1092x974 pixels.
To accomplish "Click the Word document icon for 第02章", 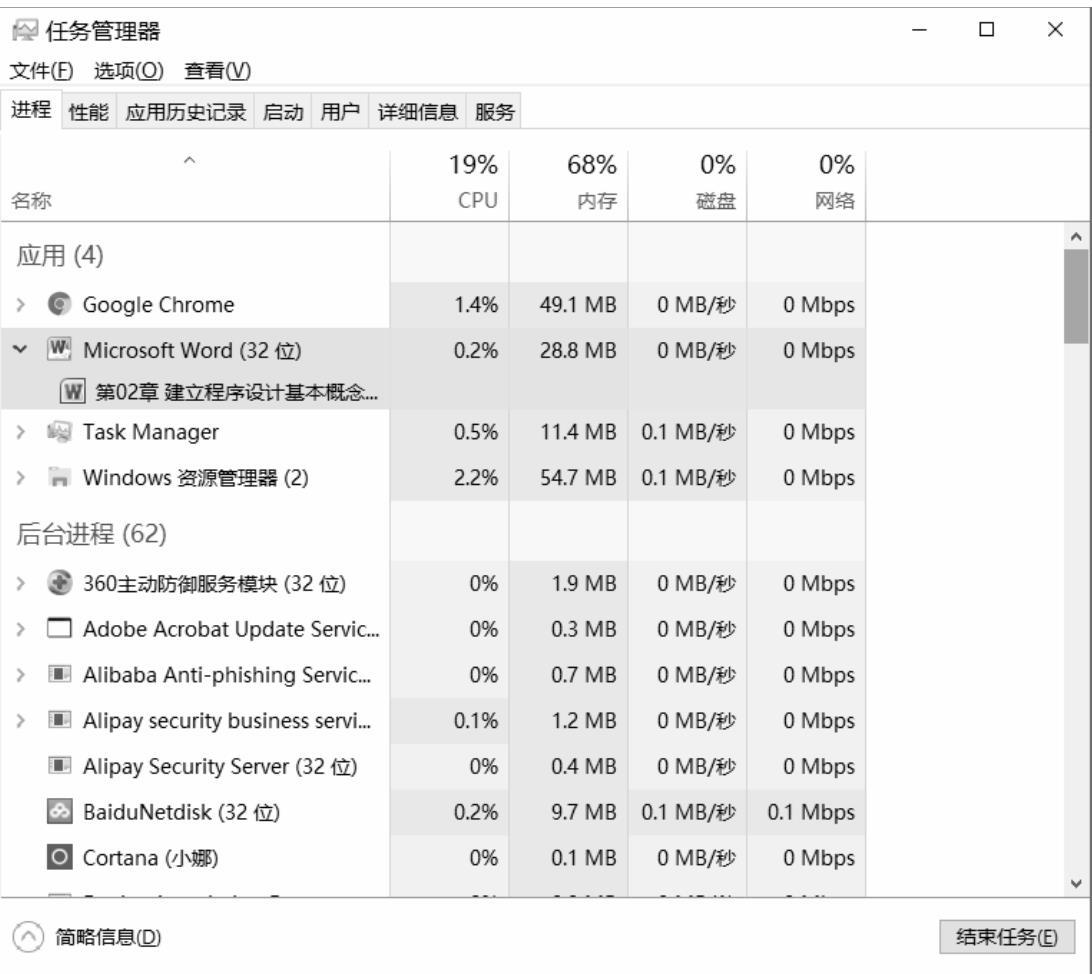I will [x=72, y=391].
